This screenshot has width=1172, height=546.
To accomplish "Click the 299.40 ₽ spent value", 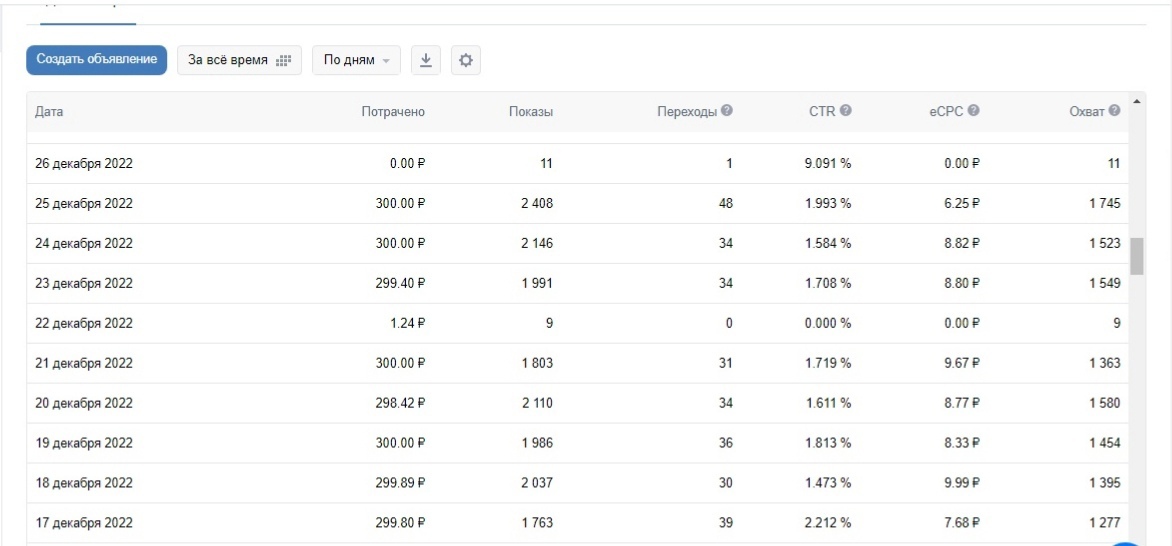I will [x=401, y=283].
